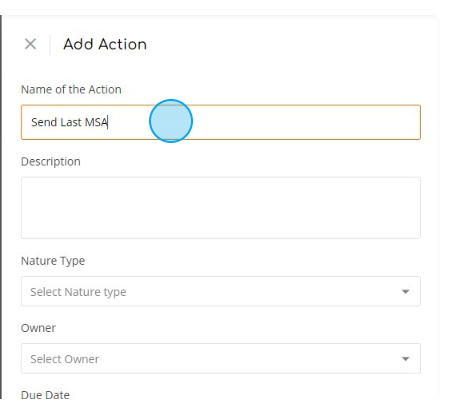Click into the Description text area

click(x=221, y=208)
